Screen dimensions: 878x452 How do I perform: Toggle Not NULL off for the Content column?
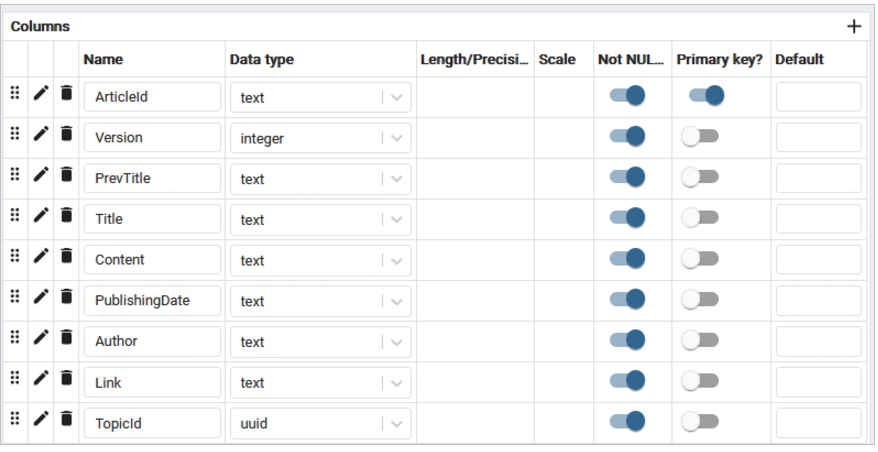coord(627,259)
